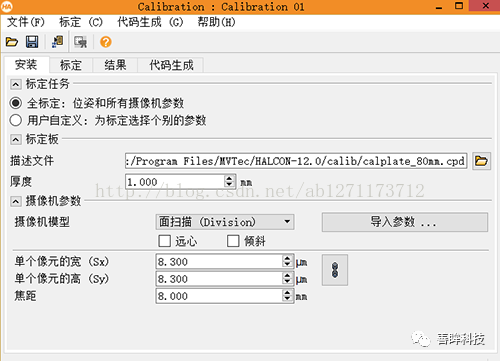Screen dimensions: 500x361
Task: Open help via orange question mark icon
Action: pyautogui.click(x=106, y=42)
